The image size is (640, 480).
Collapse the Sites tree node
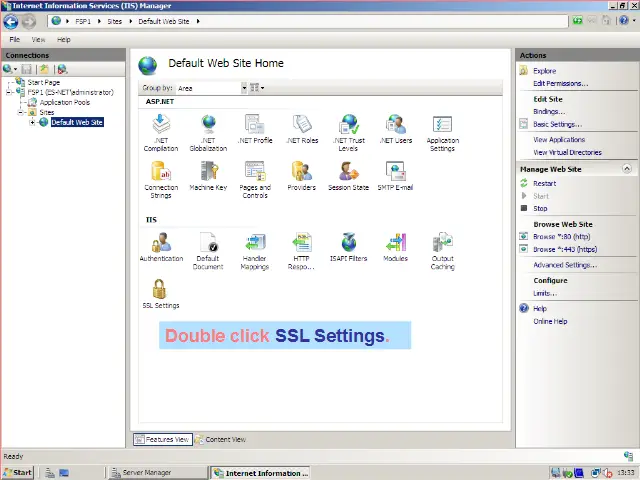[x=21, y=112]
